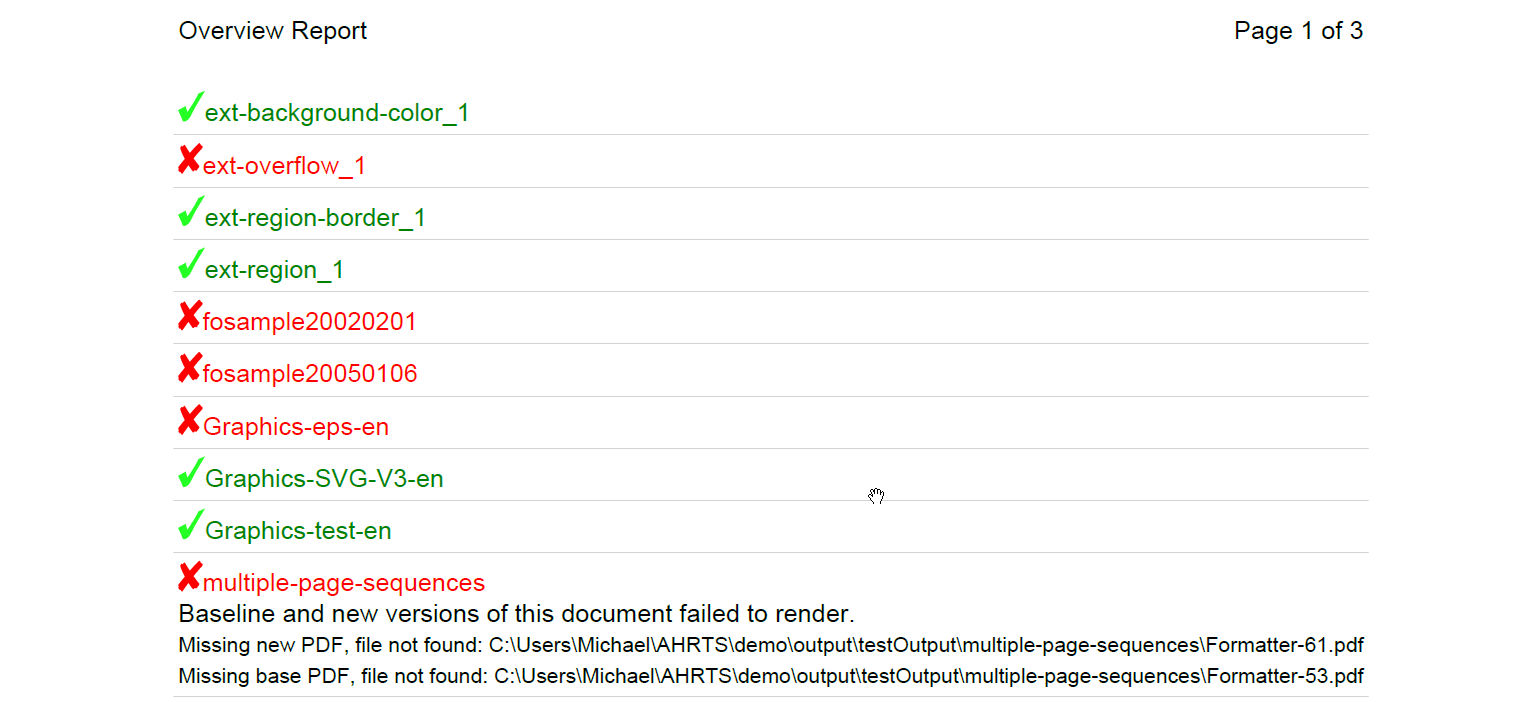1538x702 pixels.
Task: Open the ext-background-color_1 result link
Action: [x=337, y=113]
